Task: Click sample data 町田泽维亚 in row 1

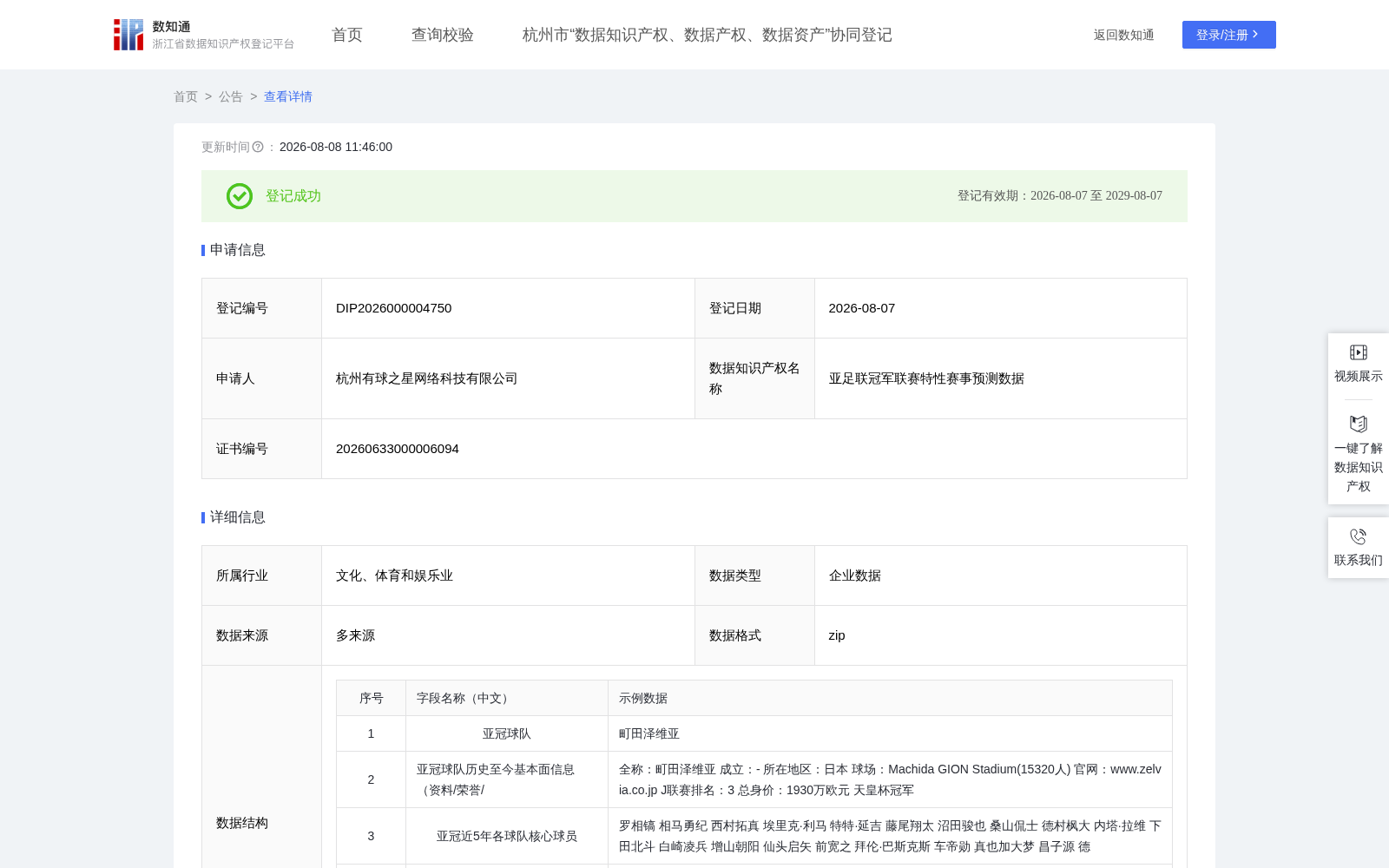Action: point(649,733)
